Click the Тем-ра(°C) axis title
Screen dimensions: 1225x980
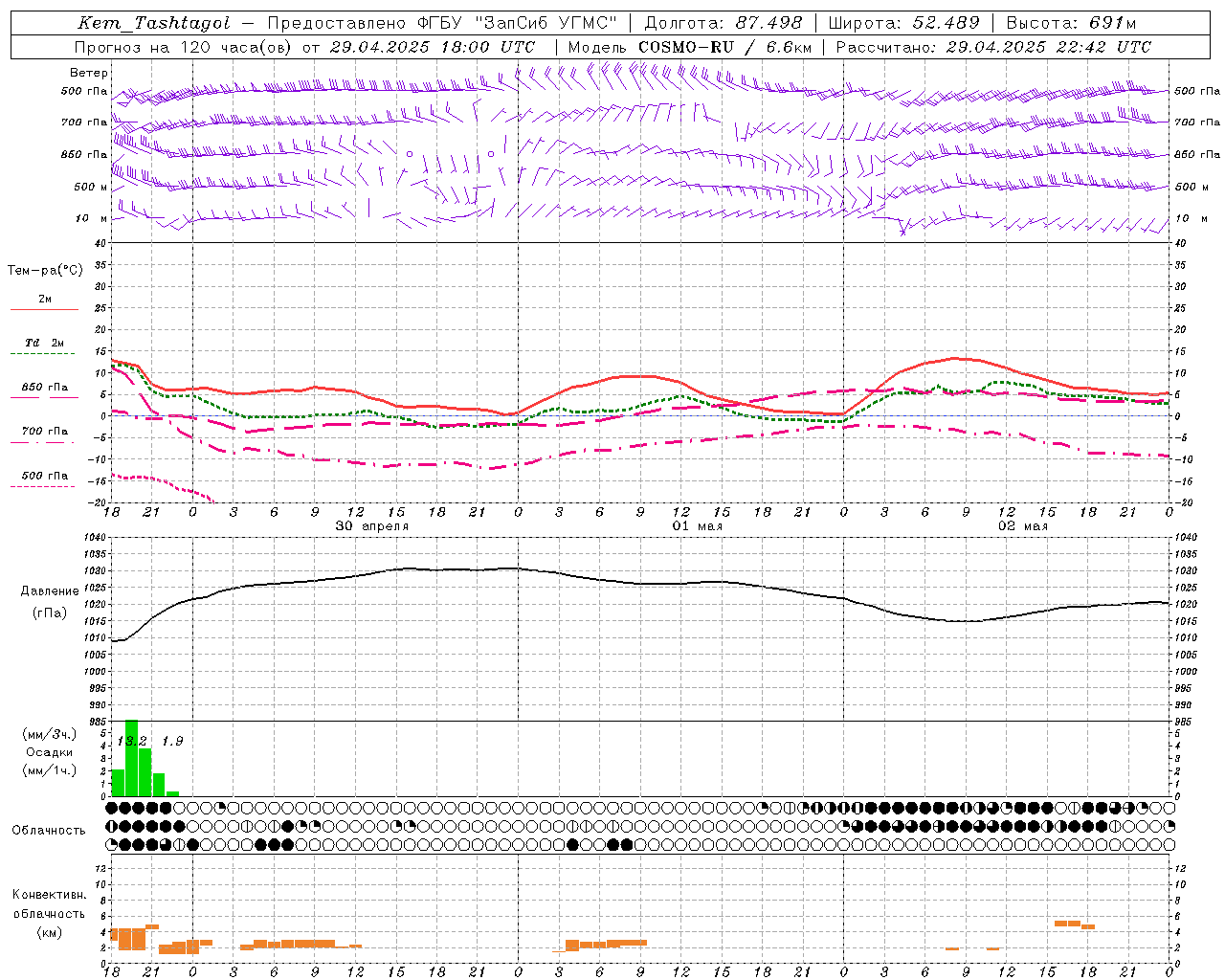[45, 271]
